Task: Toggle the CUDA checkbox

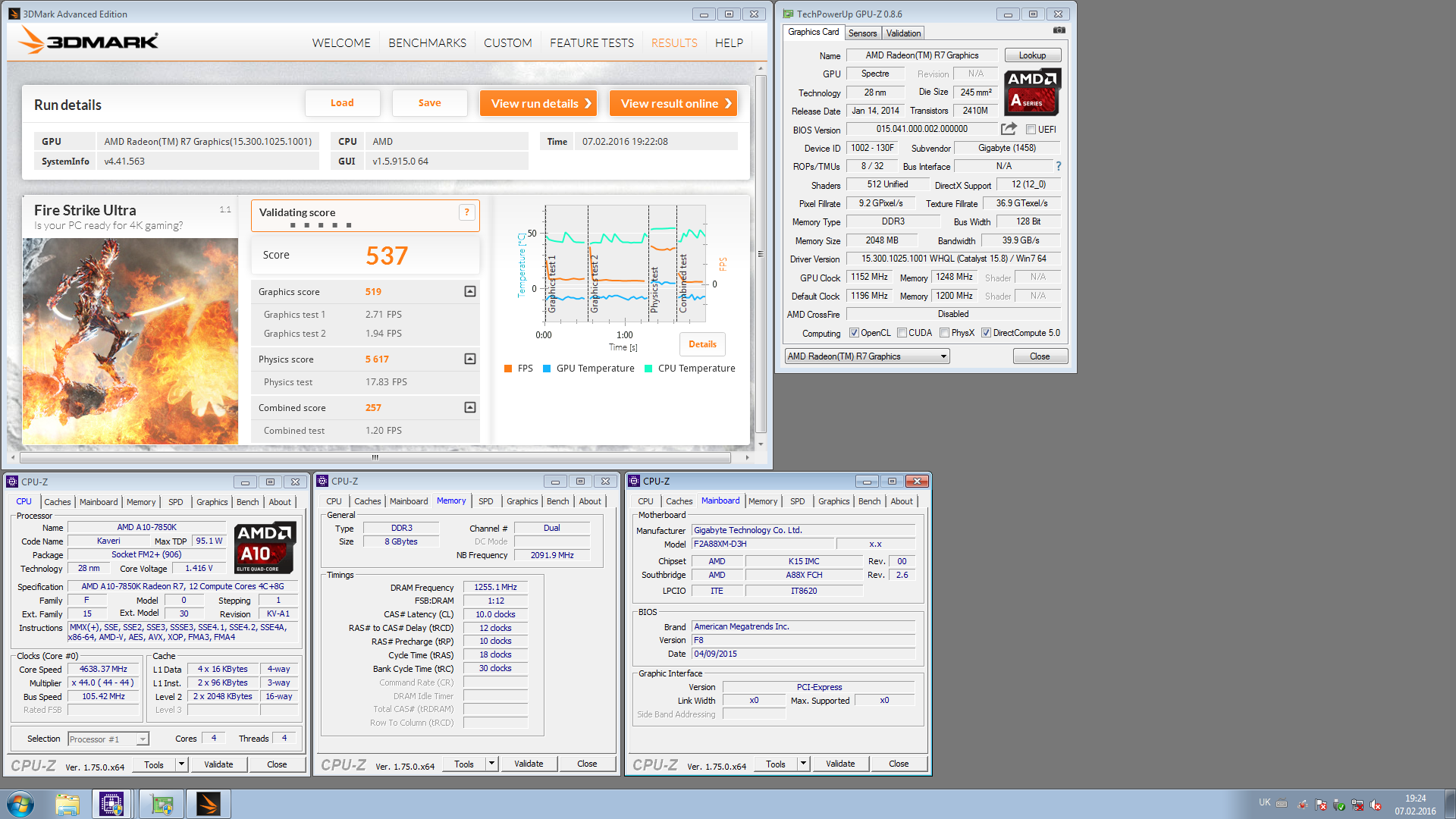Action: click(902, 333)
